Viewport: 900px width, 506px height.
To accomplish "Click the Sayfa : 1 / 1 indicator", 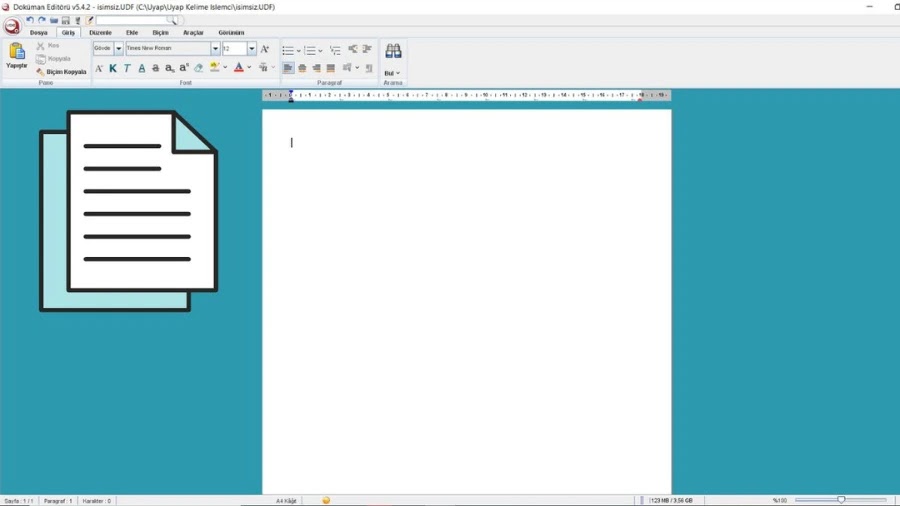I will (x=18, y=501).
